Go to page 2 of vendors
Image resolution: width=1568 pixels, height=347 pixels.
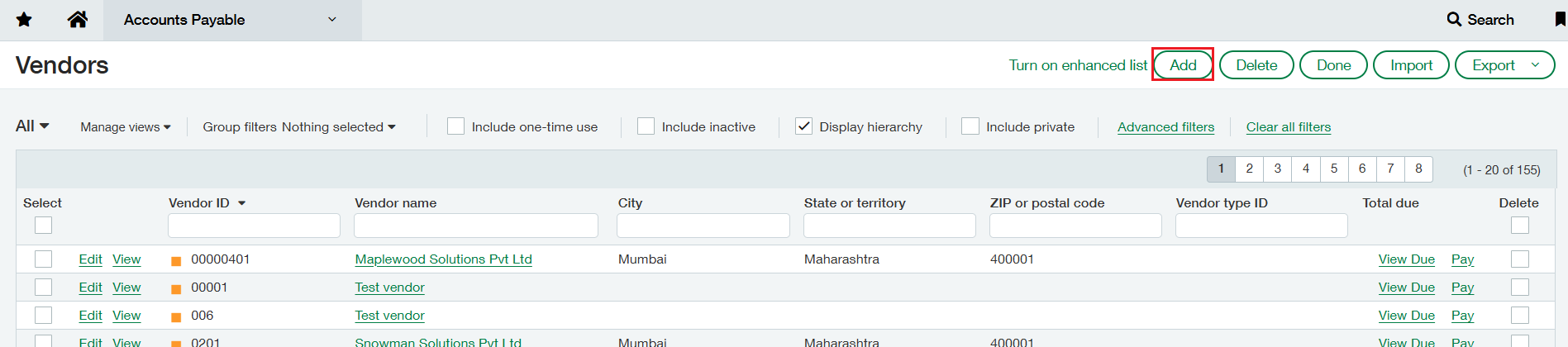(x=1249, y=169)
